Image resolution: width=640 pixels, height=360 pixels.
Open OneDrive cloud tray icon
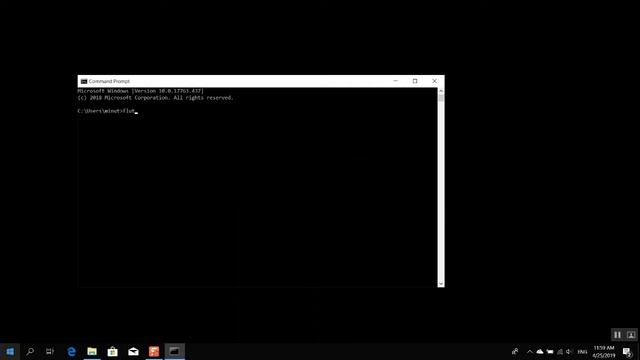pos(540,351)
